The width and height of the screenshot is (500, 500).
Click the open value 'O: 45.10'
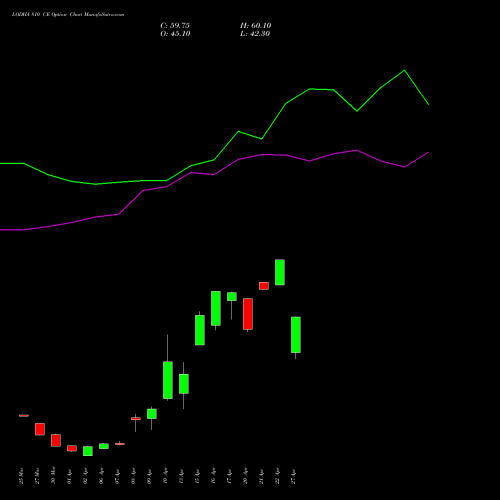(175, 34)
